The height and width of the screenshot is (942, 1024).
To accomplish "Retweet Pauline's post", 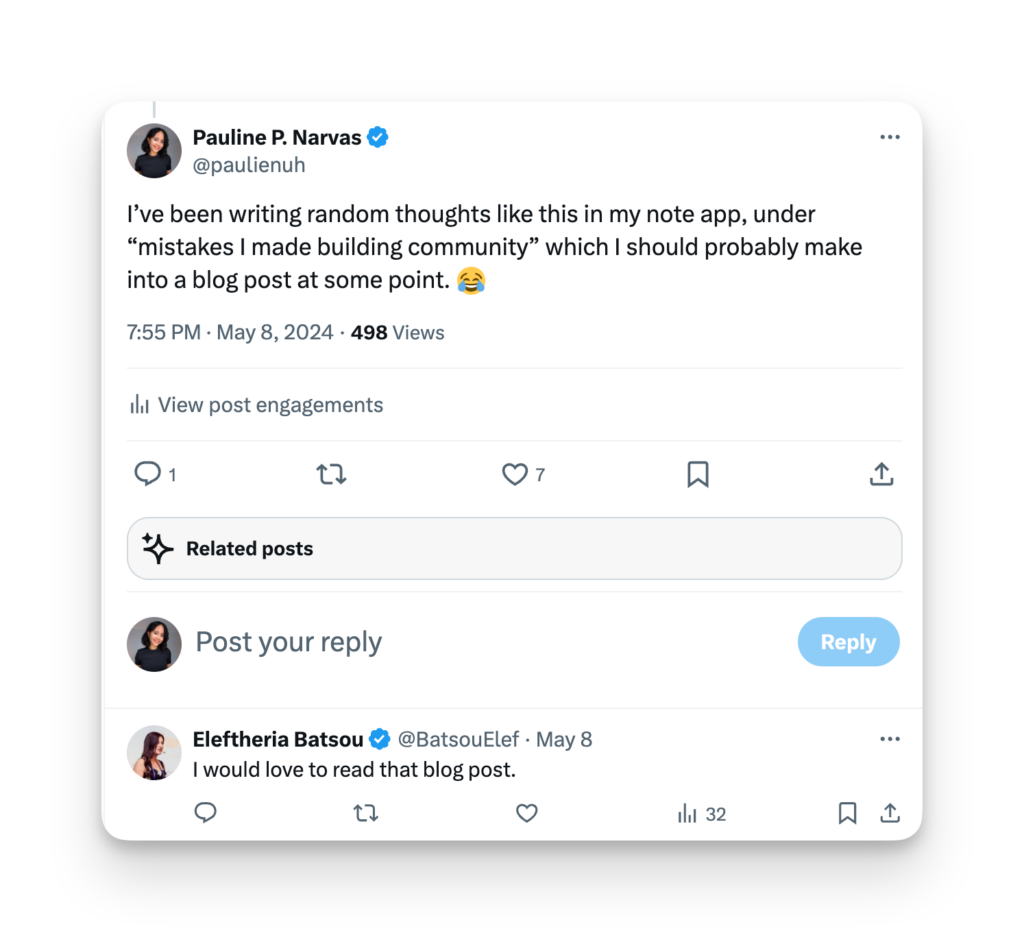I will (331, 474).
